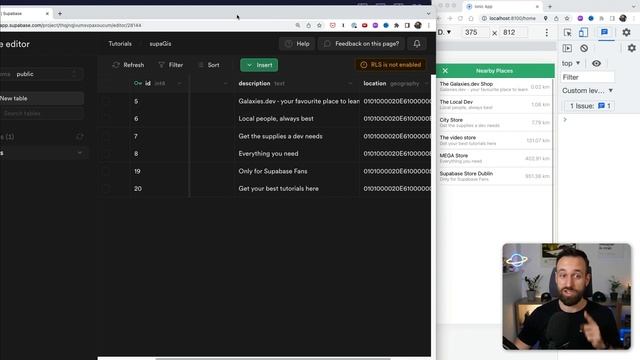Click the viewport height field showing 812
640x360 pixels.
[x=513, y=32]
